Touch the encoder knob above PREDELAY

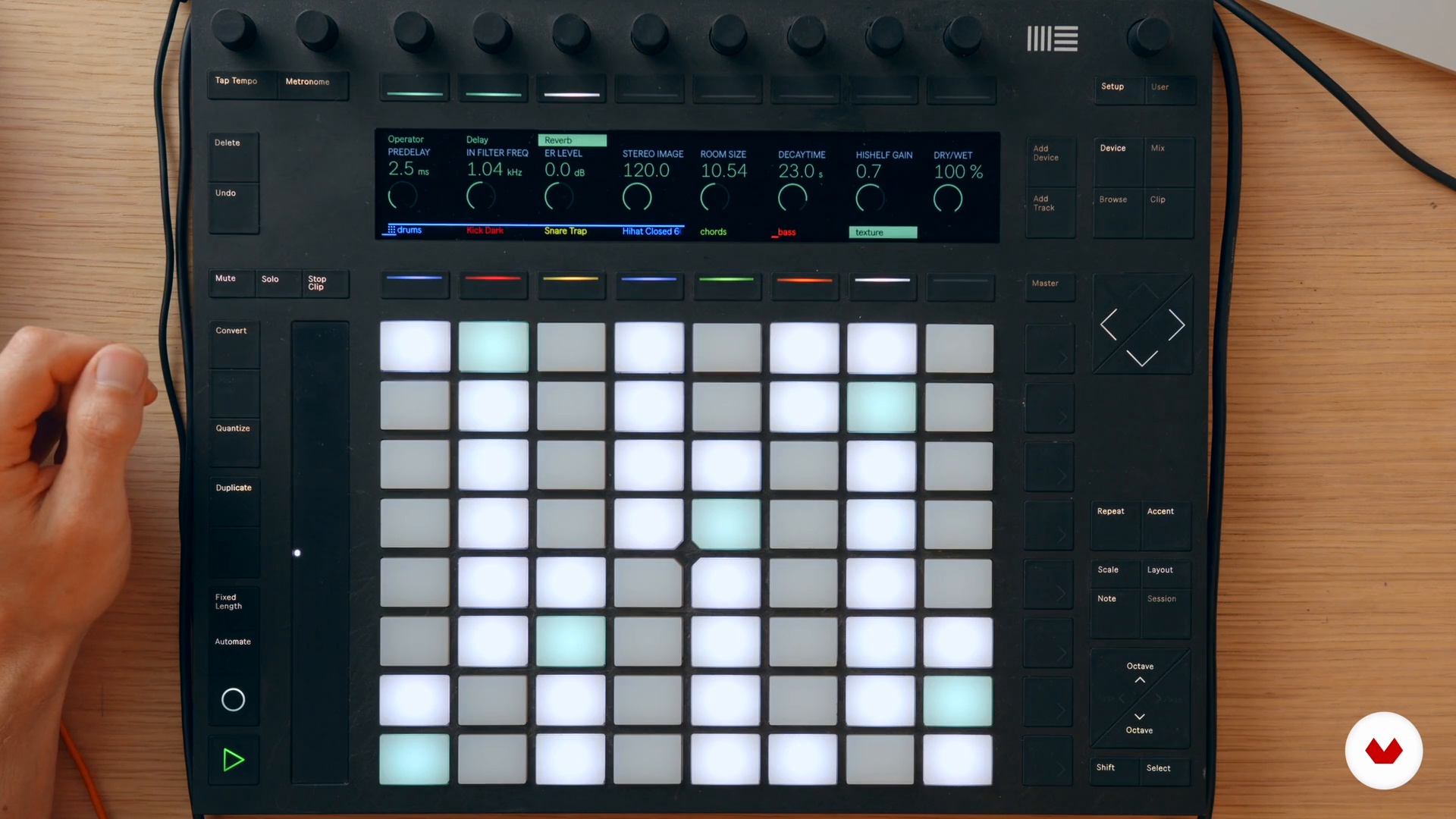[413, 30]
